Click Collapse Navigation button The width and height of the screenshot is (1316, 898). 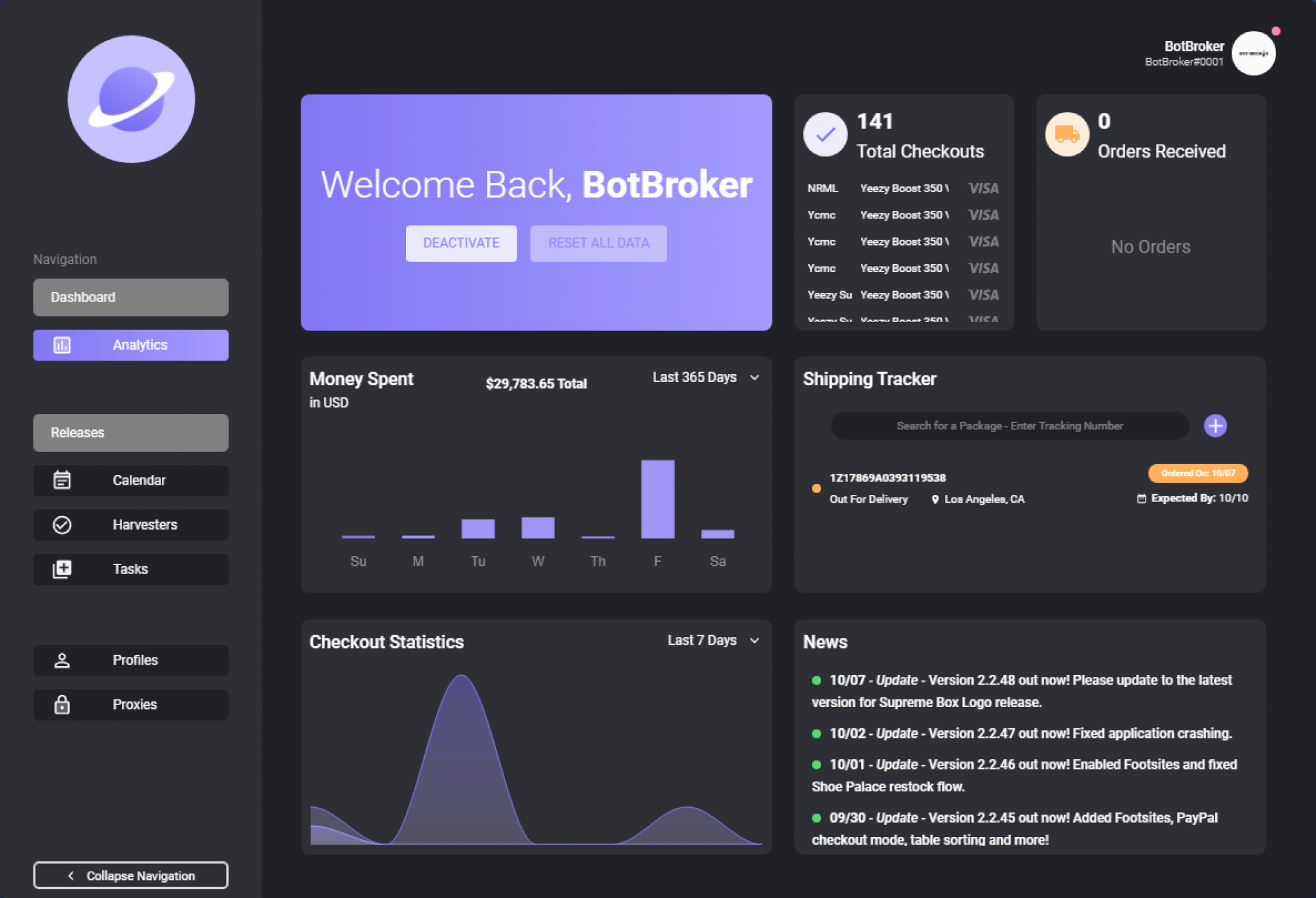(130, 876)
